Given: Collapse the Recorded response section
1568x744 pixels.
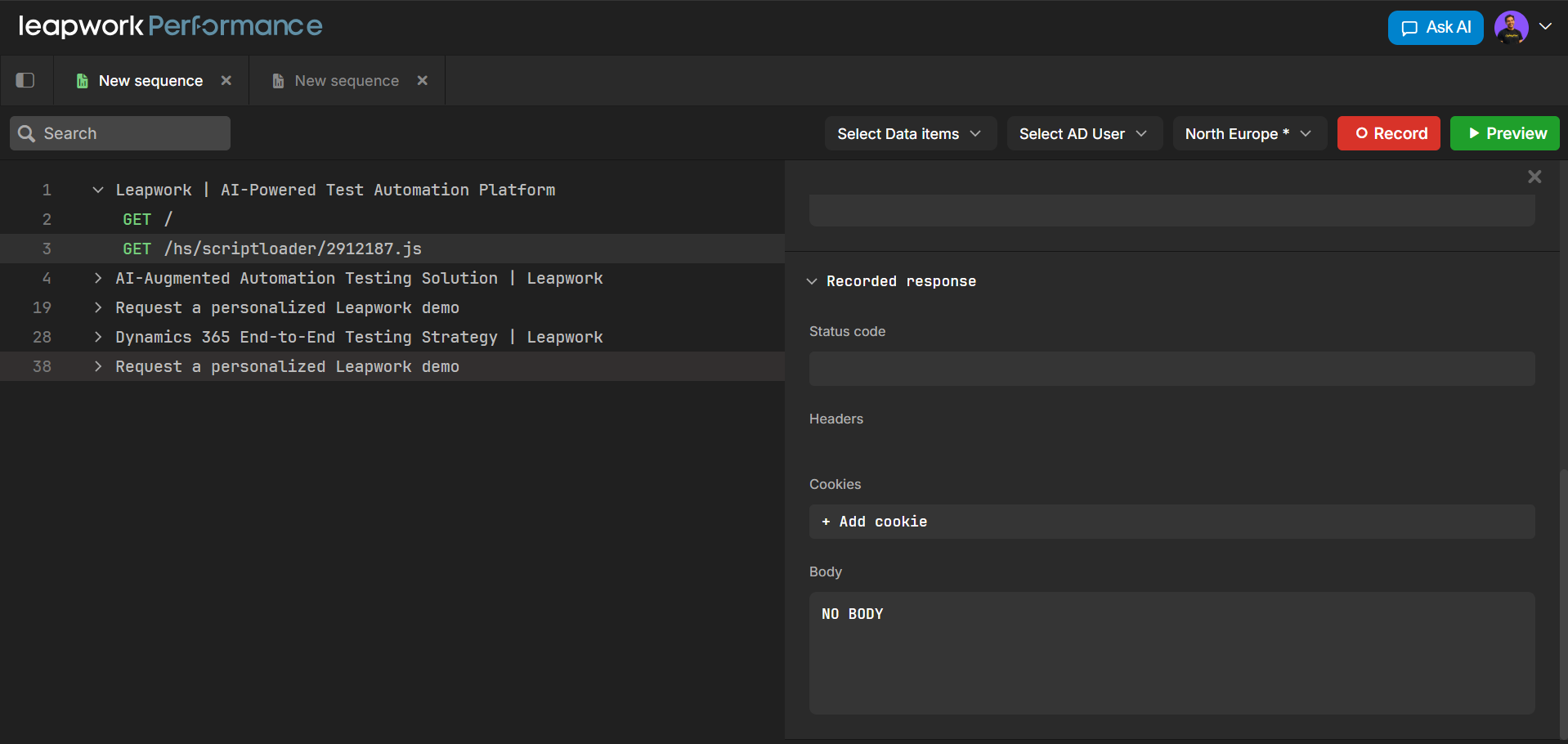Looking at the screenshot, I should coord(812,281).
